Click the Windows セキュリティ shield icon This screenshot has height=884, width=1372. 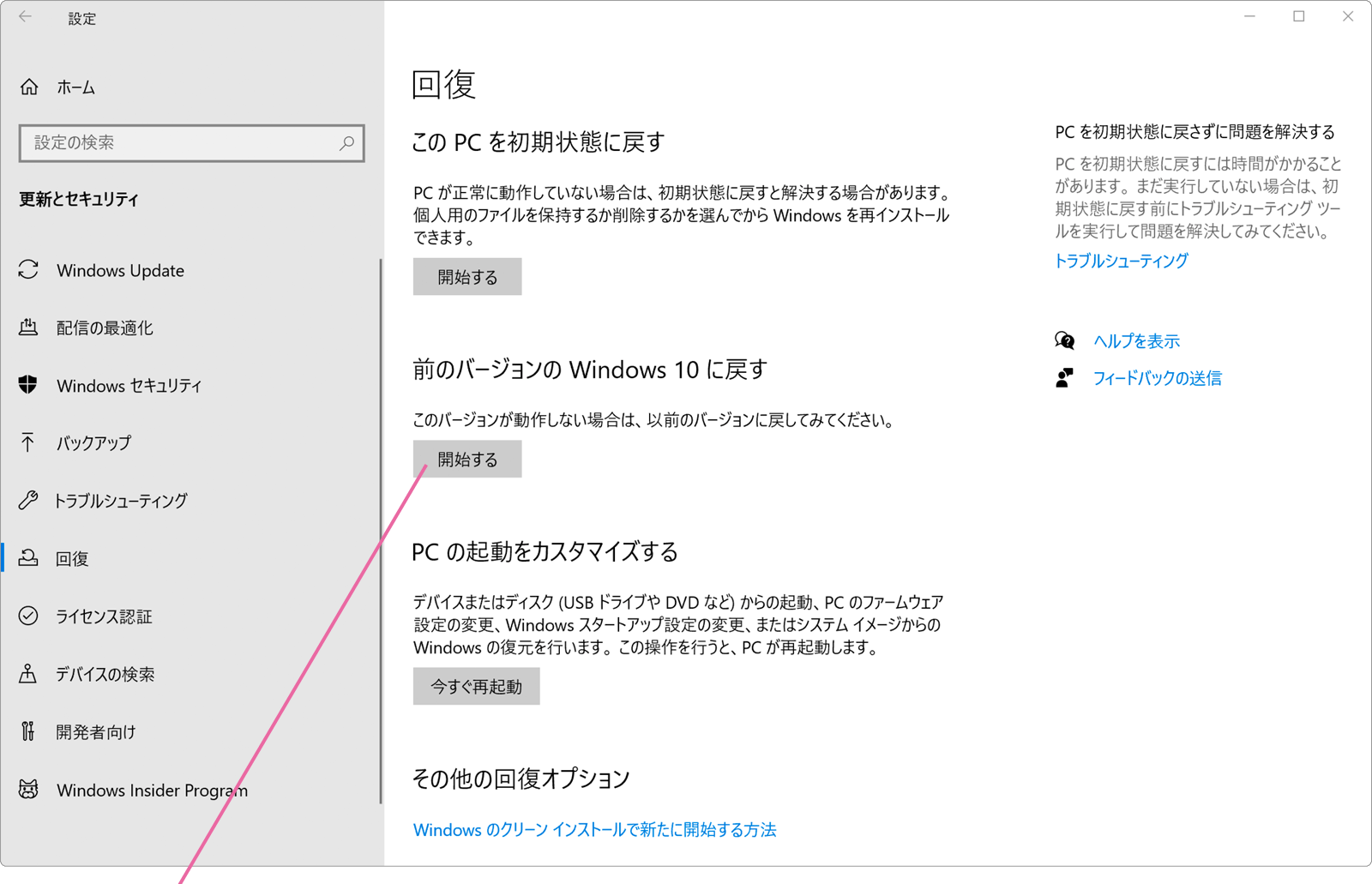coord(28,385)
